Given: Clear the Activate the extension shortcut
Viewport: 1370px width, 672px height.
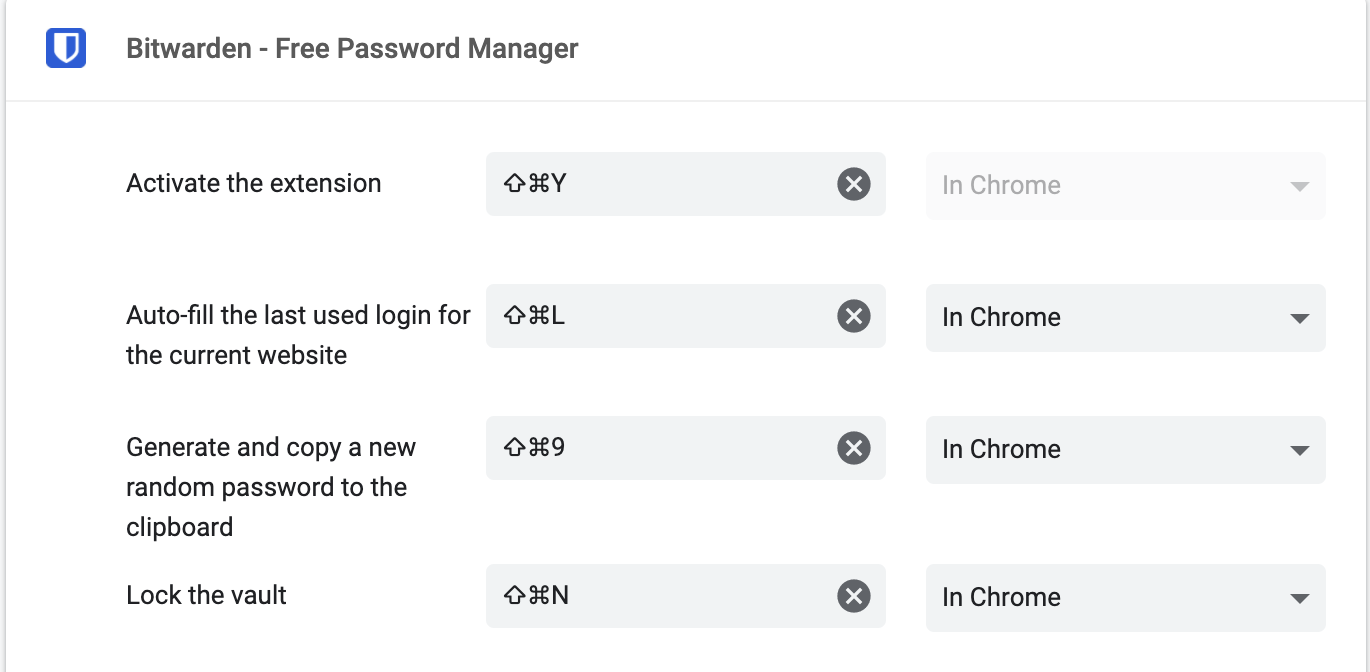Looking at the screenshot, I should click(853, 183).
